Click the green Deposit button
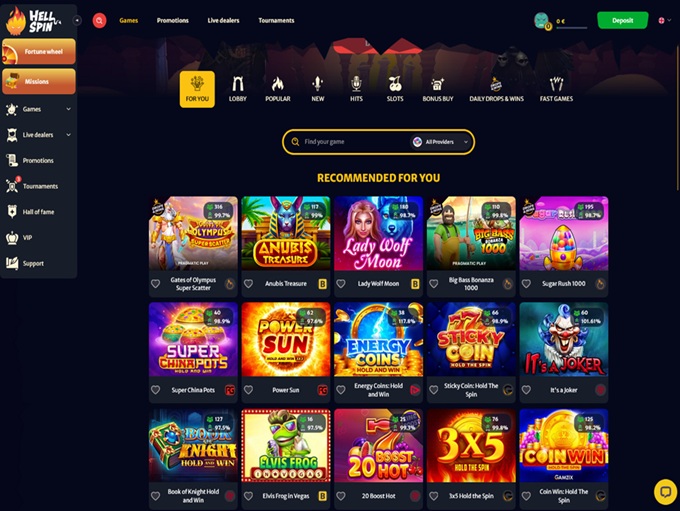The width and height of the screenshot is (680, 511). click(x=622, y=20)
